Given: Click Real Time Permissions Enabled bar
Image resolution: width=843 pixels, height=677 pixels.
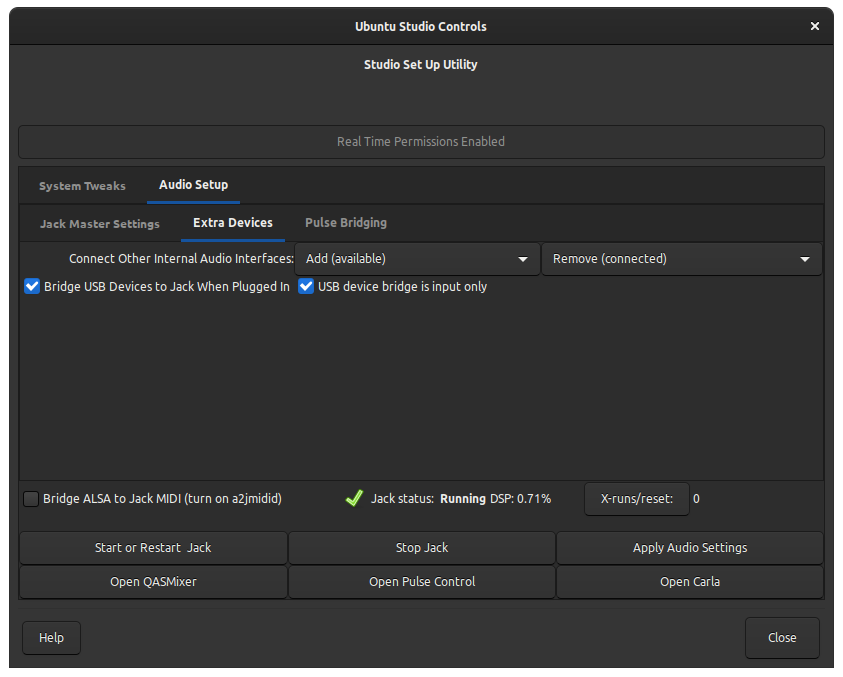Looking at the screenshot, I should tap(422, 142).
